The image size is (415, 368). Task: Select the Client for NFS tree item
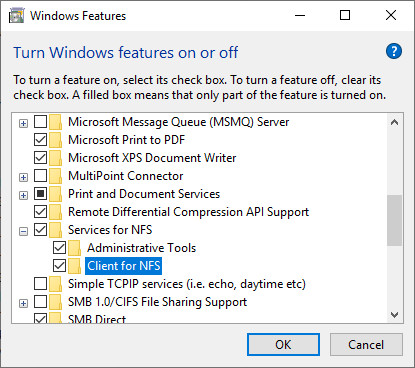[124, 266]
